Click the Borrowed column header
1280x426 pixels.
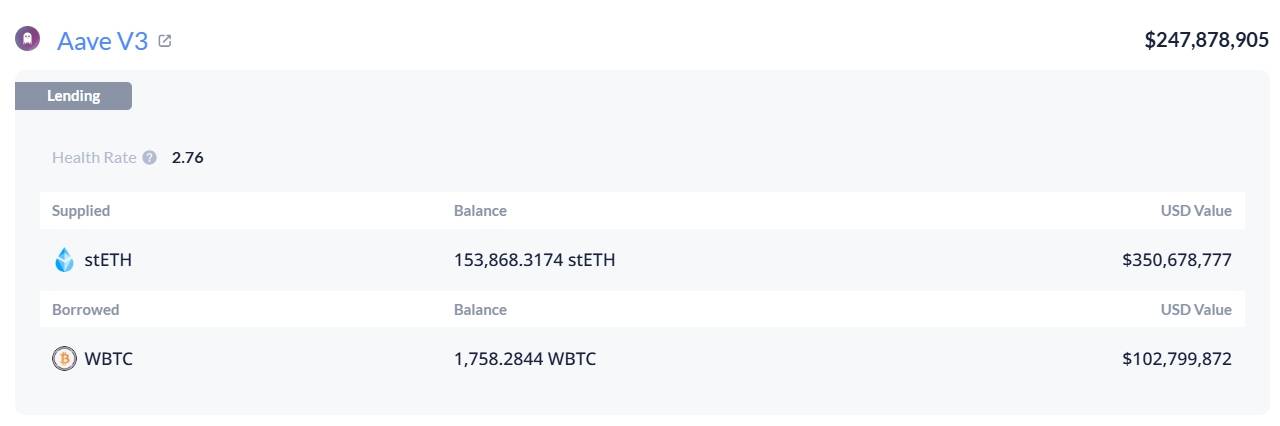click(85, 310)
